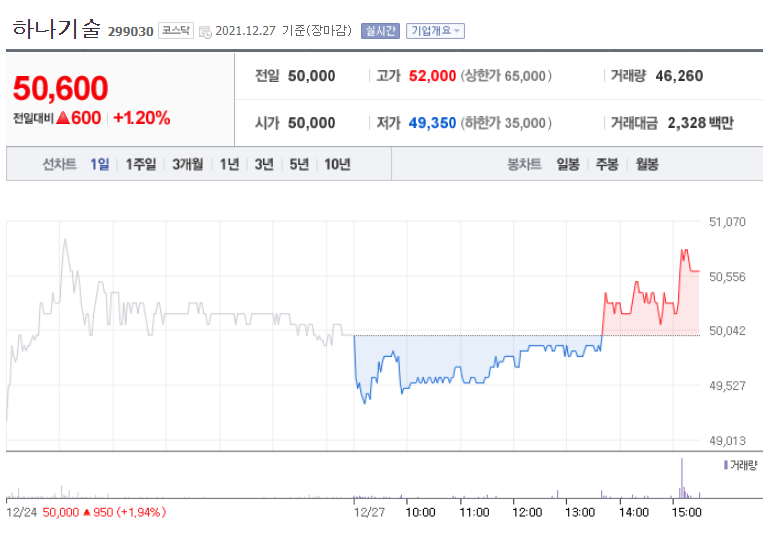Select the 1일 line chart period

pos(100,165)
